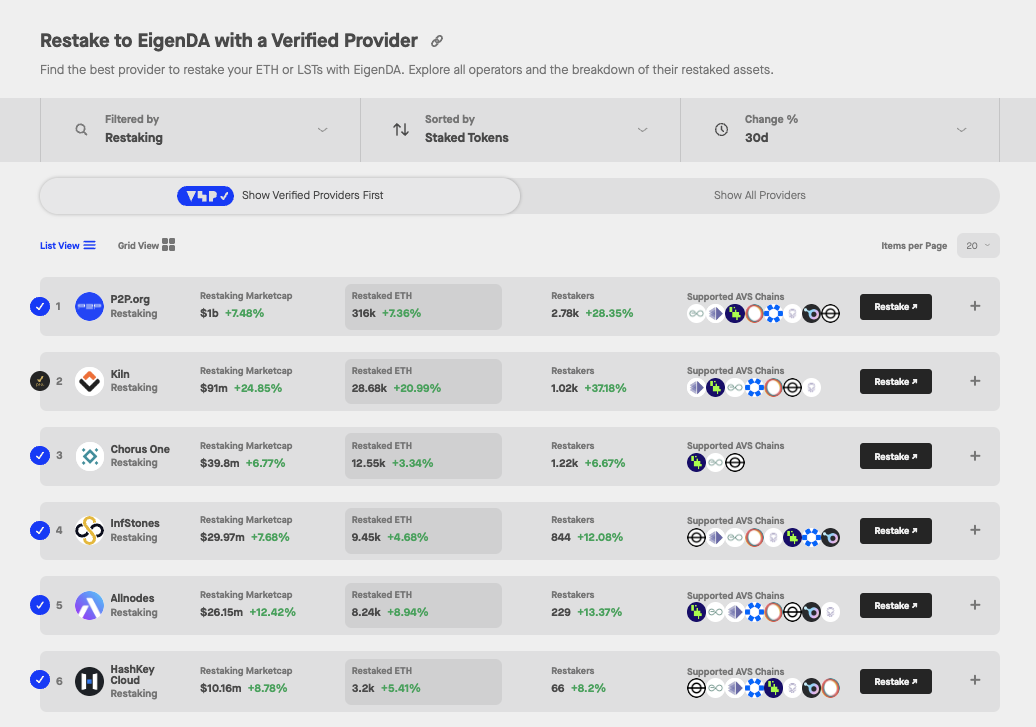This screenshot has height=727, width=1036.
Task: Click the InfStones provider logo
Action: (x=89, y=531)
